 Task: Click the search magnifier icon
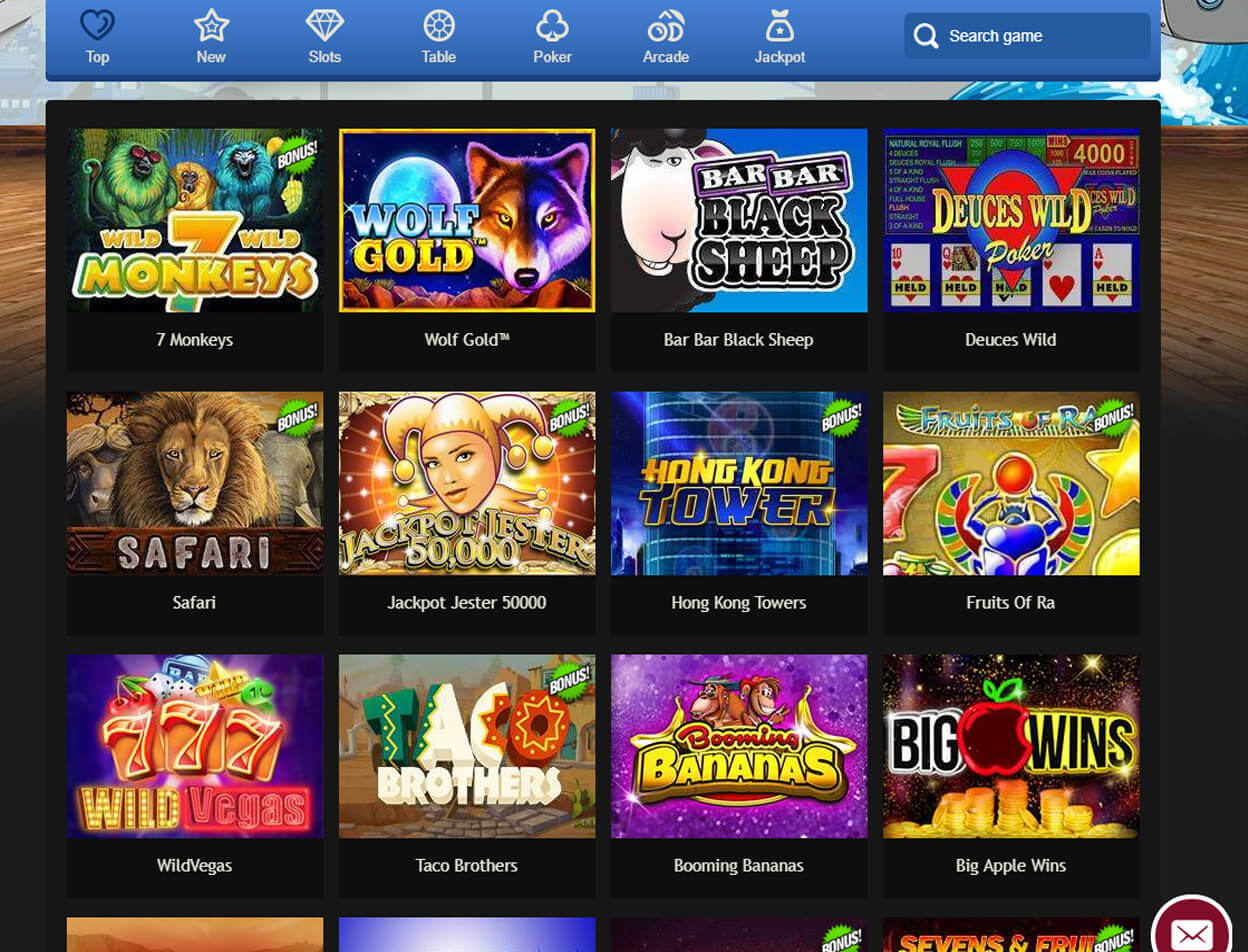(926, 37)
